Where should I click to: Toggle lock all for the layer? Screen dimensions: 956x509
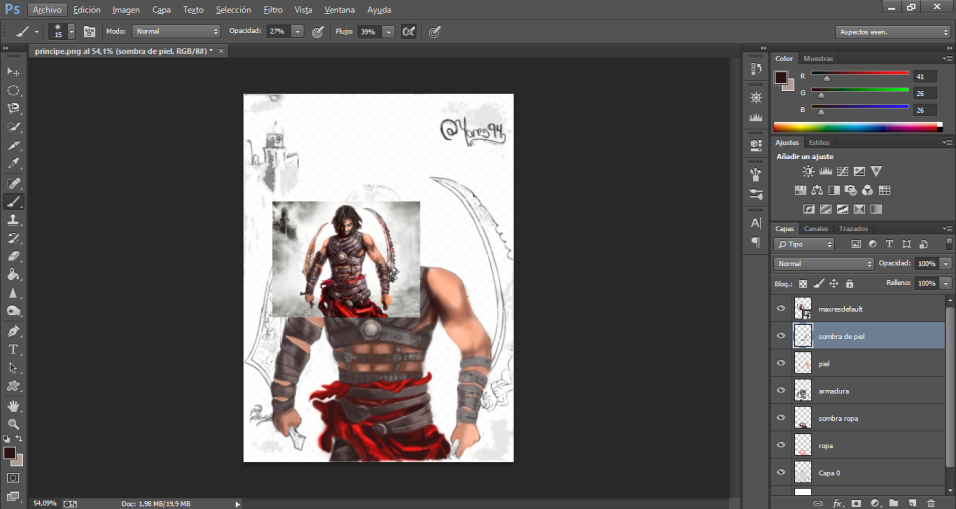850,284
